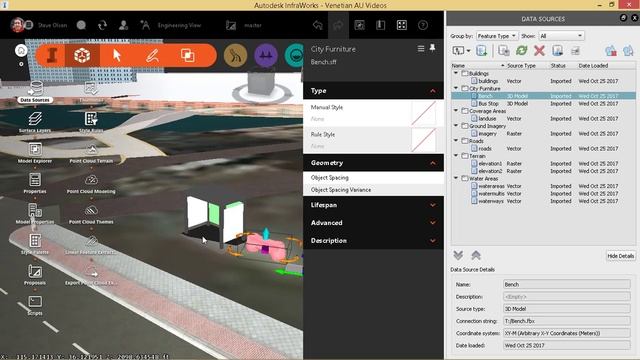Select the roads Vector row in data sources

point(543,149)
